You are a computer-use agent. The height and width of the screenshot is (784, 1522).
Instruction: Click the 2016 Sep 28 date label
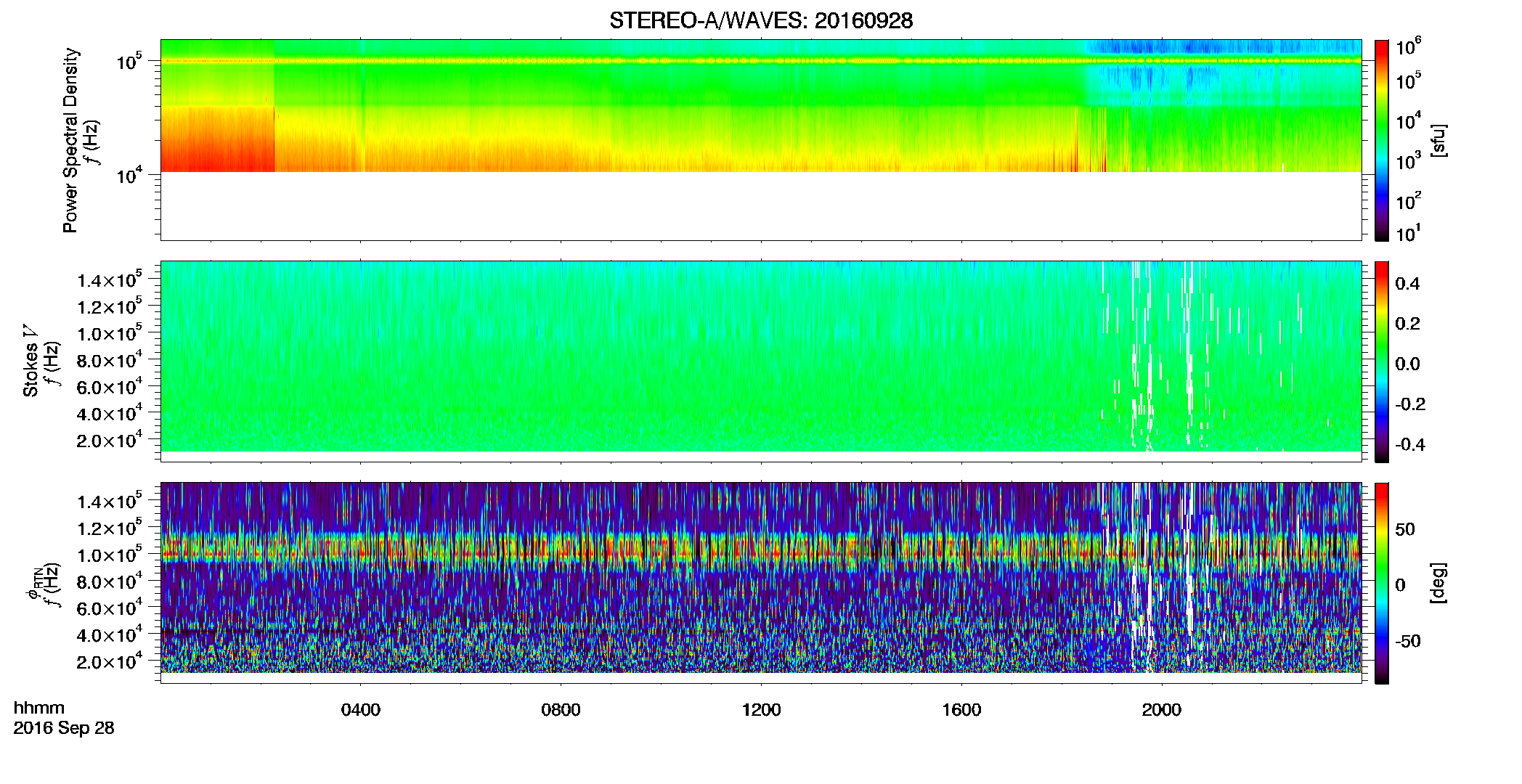point(64,727)
